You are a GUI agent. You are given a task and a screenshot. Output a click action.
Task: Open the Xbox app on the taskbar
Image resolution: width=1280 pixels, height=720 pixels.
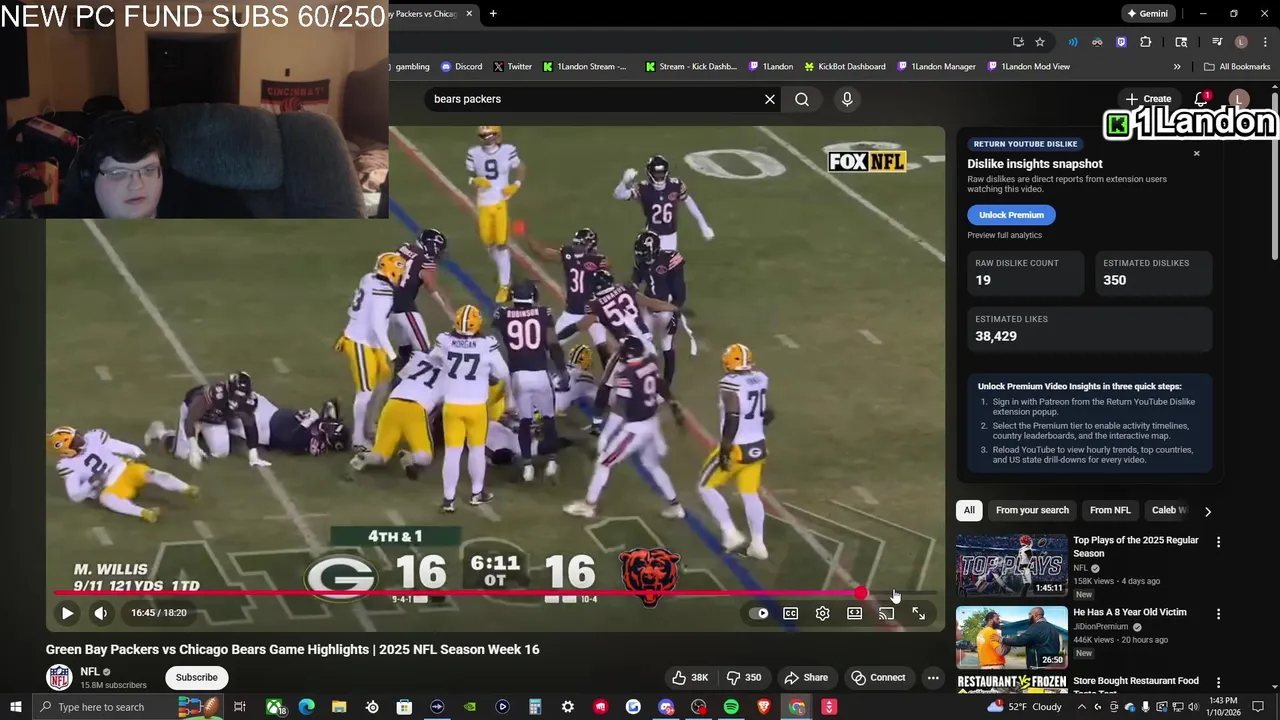pyautogui.click(x=274, y=707)
